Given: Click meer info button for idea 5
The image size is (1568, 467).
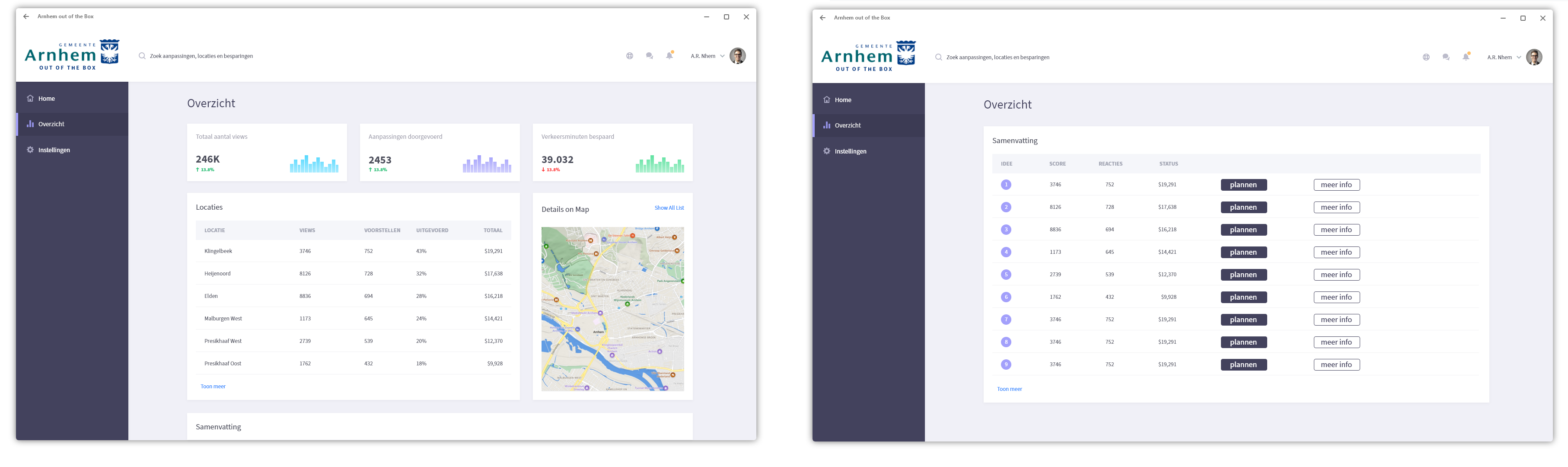Looking at the screenshot, I should tap(1336, 275).
